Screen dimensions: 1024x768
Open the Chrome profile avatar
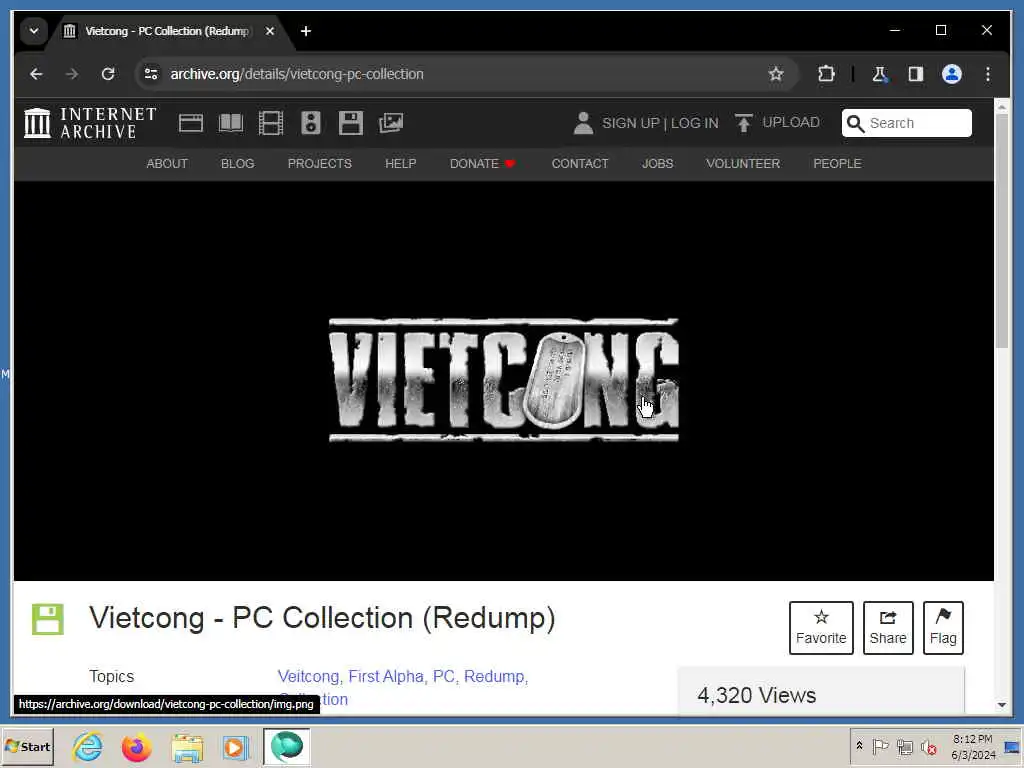coord(952,74)
